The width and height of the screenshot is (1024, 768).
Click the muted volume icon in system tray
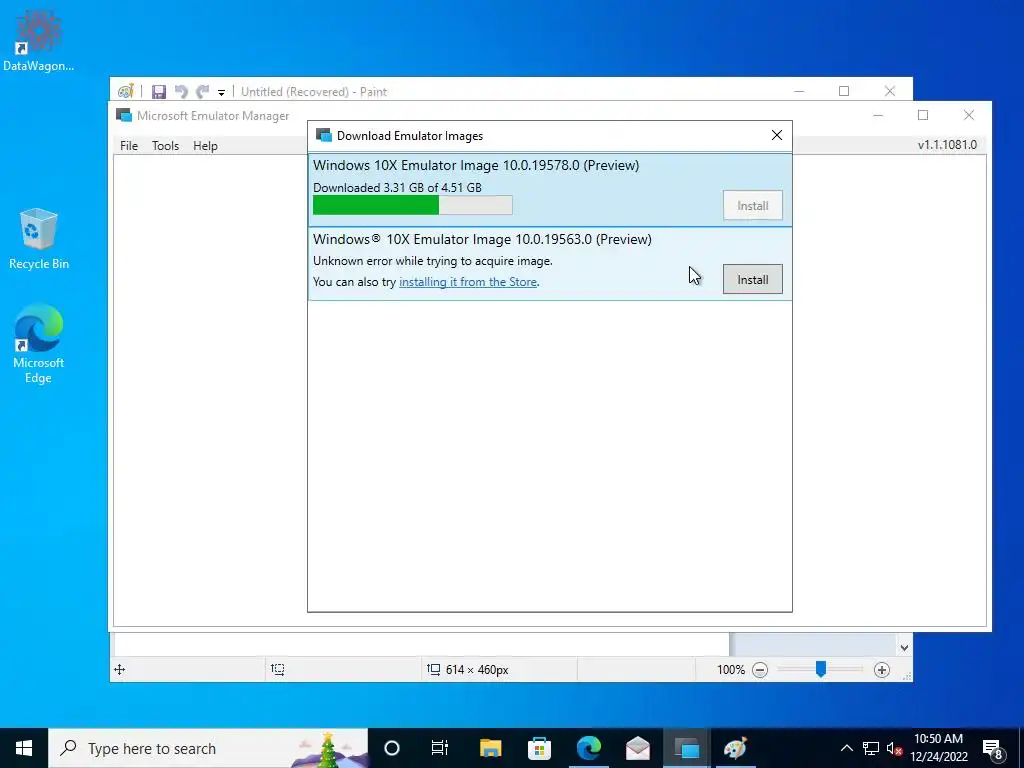click(x=894, y=748)
